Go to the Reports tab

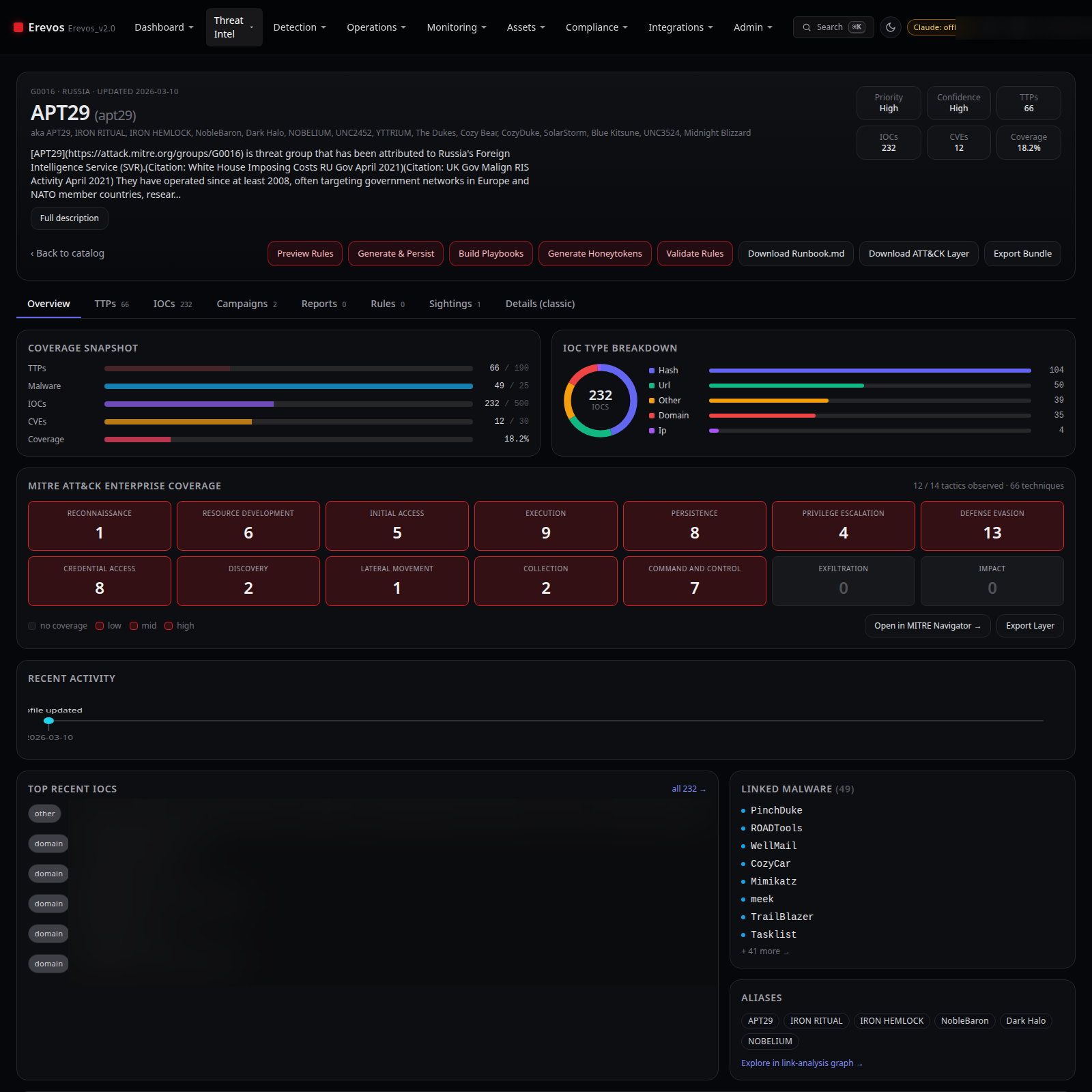point(324,304)
